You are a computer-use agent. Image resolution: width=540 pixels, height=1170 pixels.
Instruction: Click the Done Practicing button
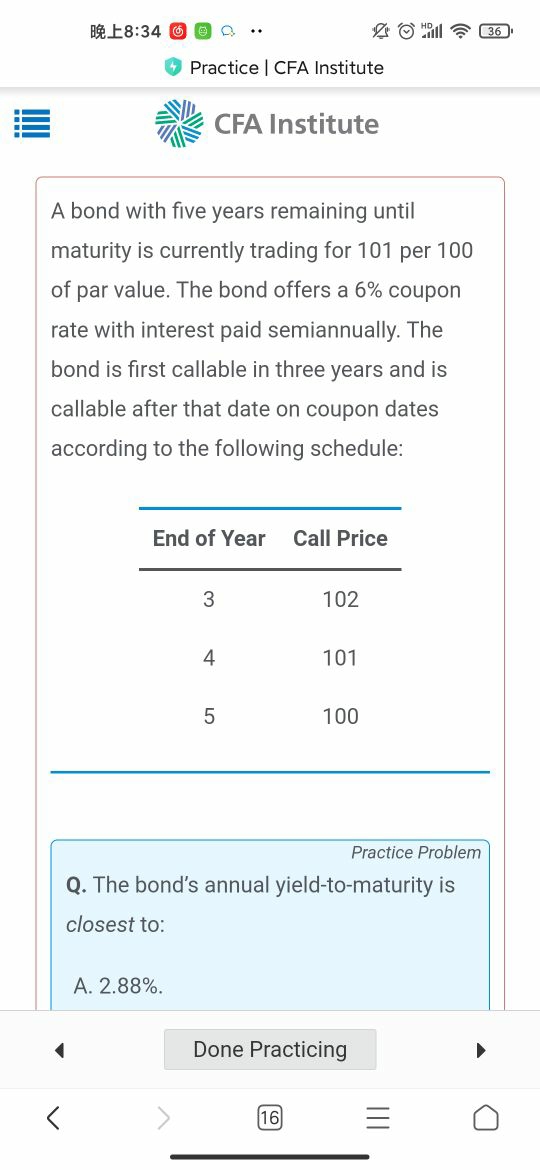270,1049
